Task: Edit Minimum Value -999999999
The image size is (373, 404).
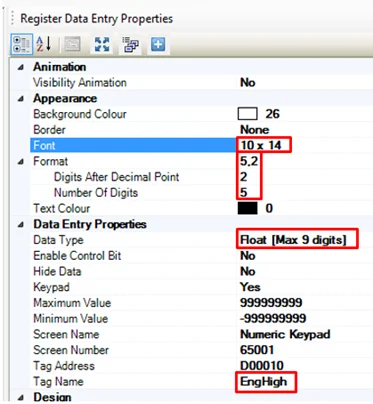Action: point(273,319)
